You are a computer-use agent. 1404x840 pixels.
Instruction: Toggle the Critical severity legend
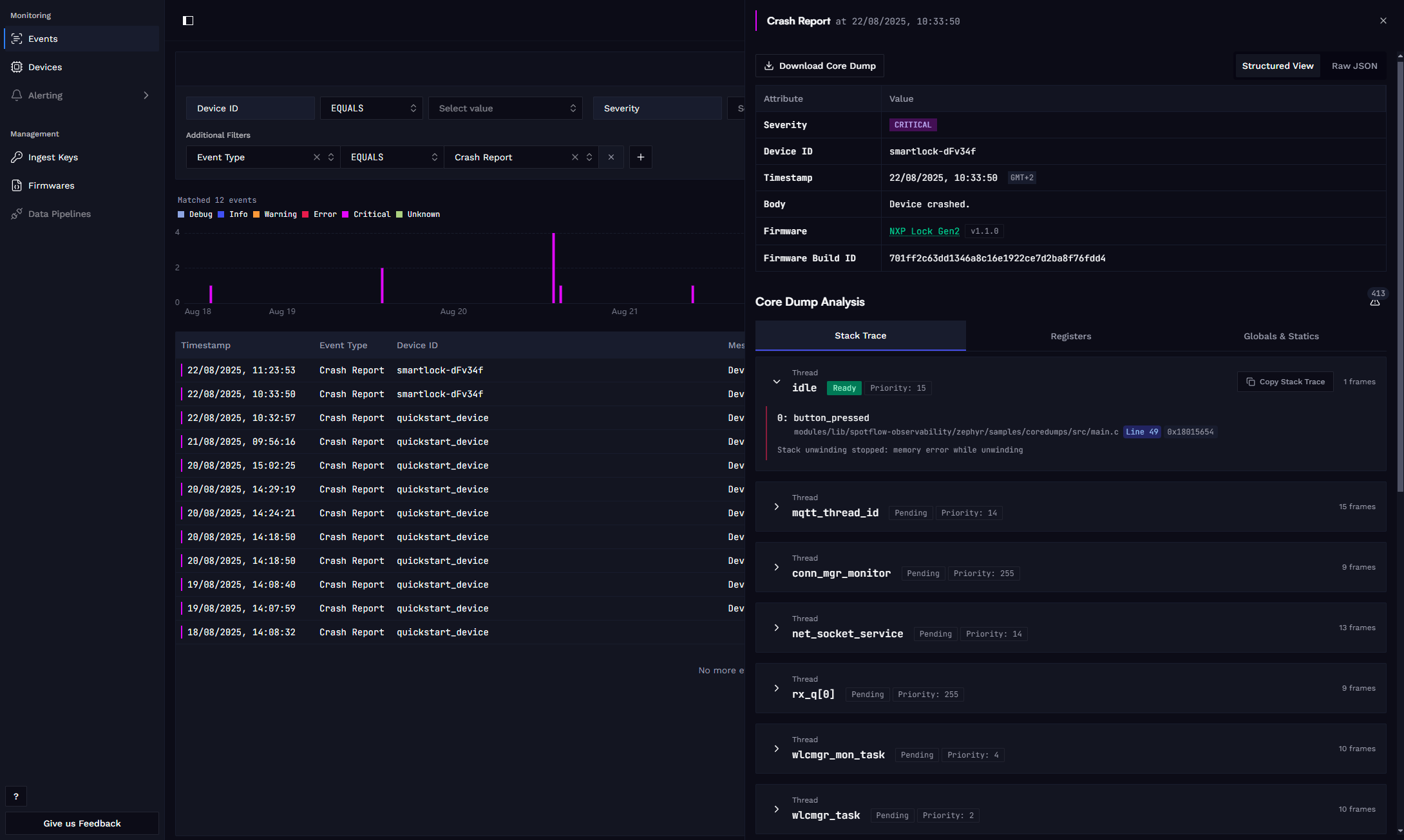366,214
